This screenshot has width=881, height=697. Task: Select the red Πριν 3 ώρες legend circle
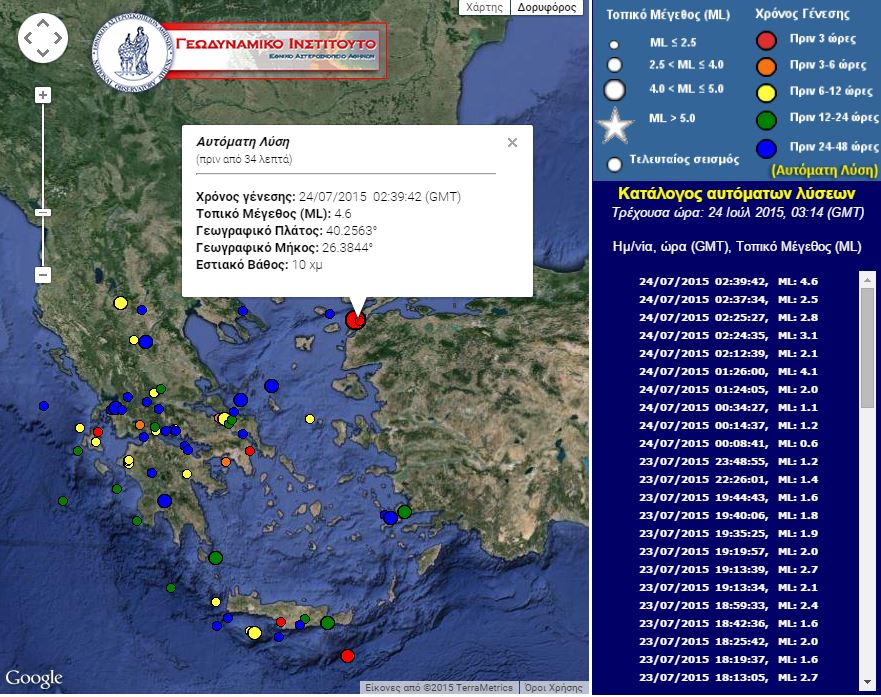(766, 41)
